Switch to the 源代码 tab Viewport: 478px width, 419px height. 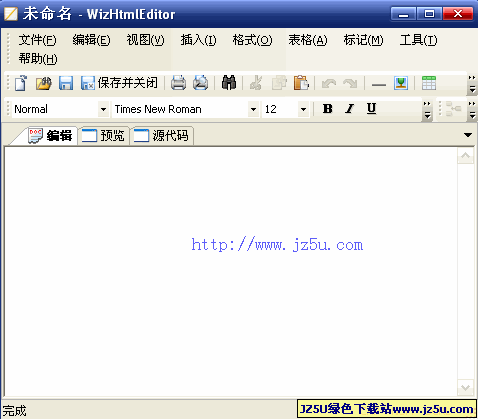pyautogui.click(x=162, y=136)
